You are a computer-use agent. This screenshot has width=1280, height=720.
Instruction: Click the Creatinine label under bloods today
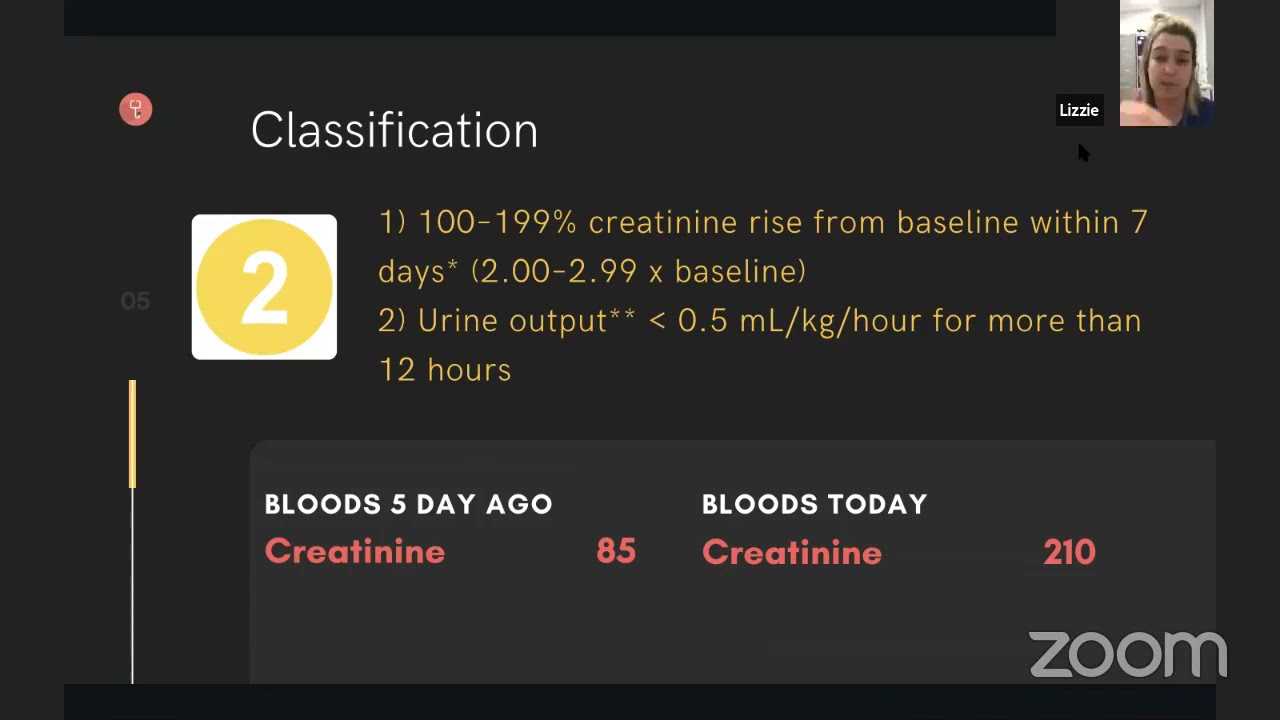pyautogui.click(x=792, y=552)
